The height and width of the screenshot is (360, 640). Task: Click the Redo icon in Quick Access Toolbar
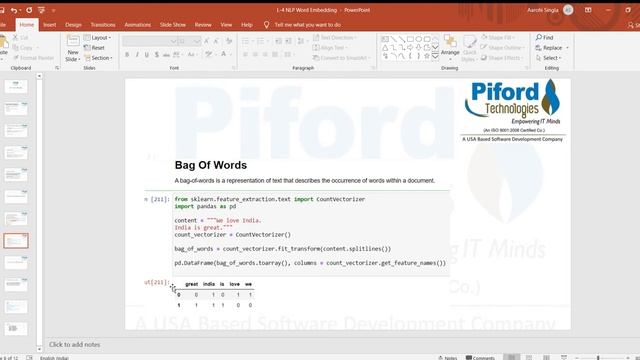29,10
